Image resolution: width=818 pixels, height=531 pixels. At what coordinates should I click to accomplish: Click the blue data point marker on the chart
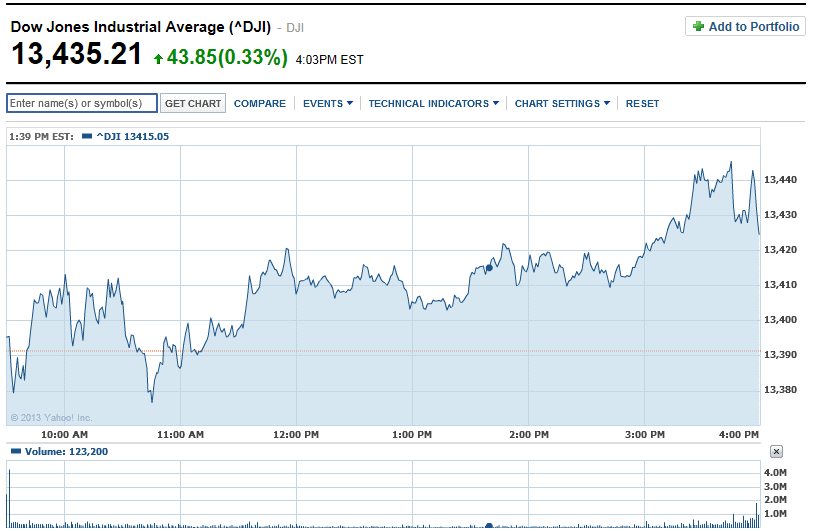489,268
